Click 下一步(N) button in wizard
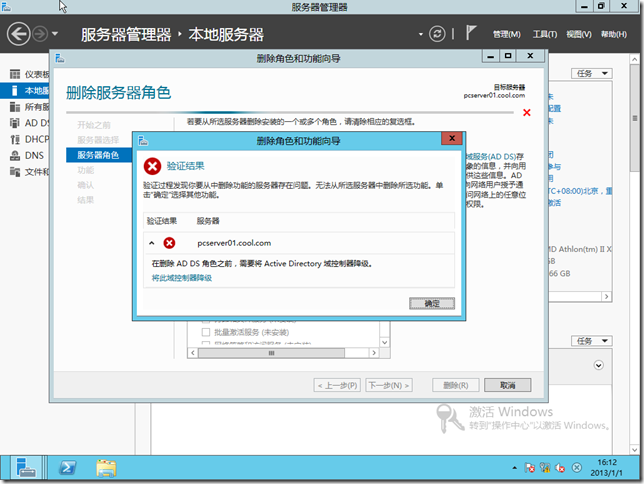 click(389, 385)
